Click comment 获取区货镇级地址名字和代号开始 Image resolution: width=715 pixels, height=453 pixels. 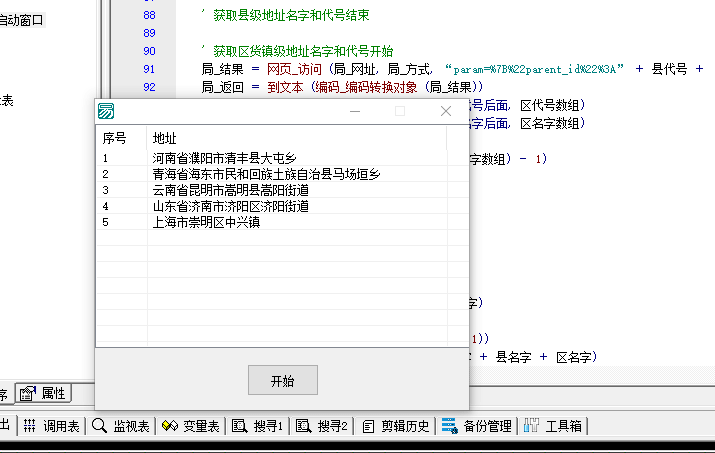pos(303,51)
